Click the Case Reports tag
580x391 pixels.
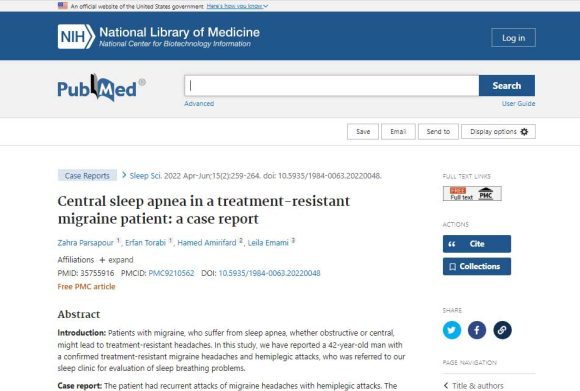click(87, 176)
